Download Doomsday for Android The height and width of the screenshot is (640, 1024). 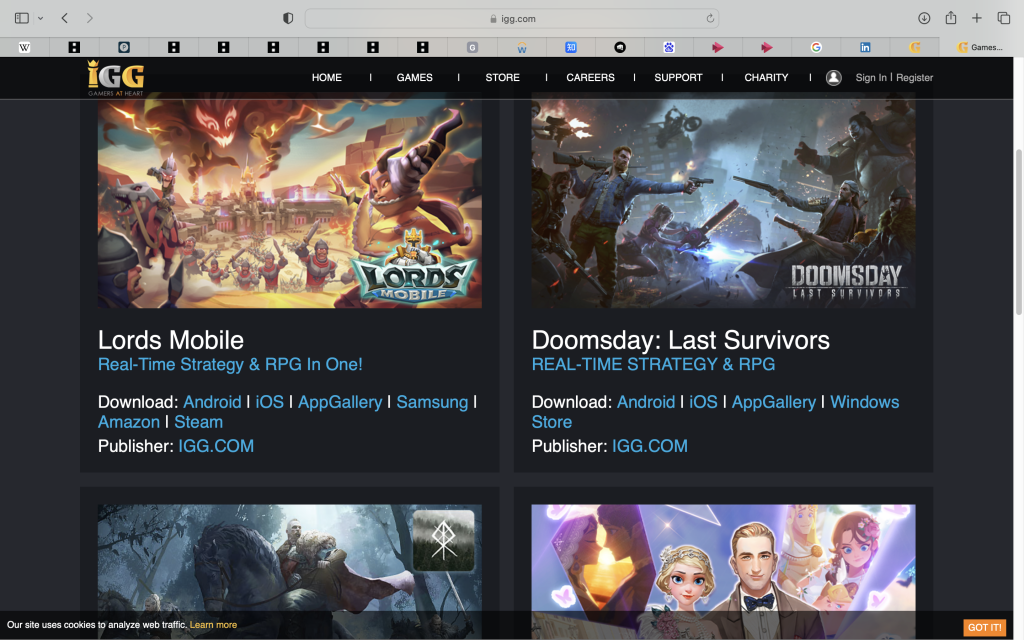[x=646, y=402]
